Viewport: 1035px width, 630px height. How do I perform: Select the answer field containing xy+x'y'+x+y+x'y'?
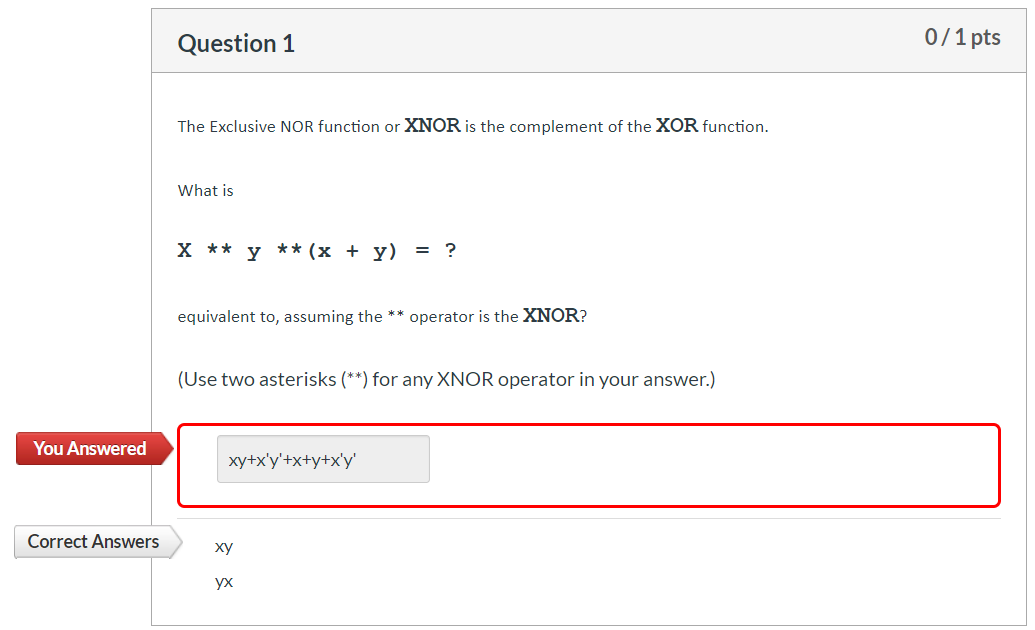coord(322,458)
